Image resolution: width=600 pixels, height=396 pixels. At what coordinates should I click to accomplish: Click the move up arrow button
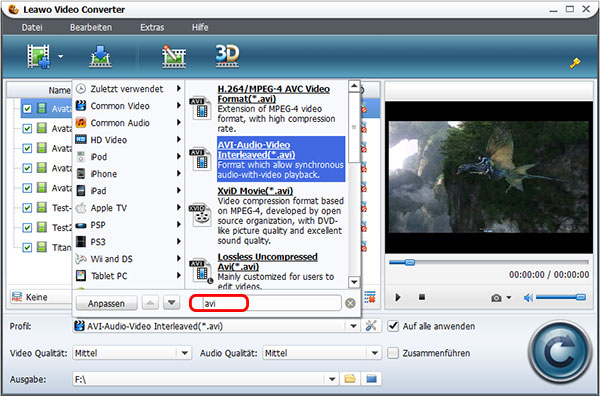click(x=150, y=303)
